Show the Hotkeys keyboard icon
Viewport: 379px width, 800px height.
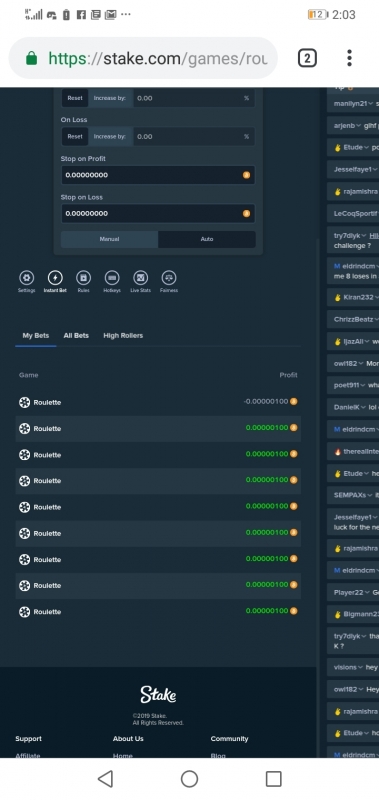[112, 278]
